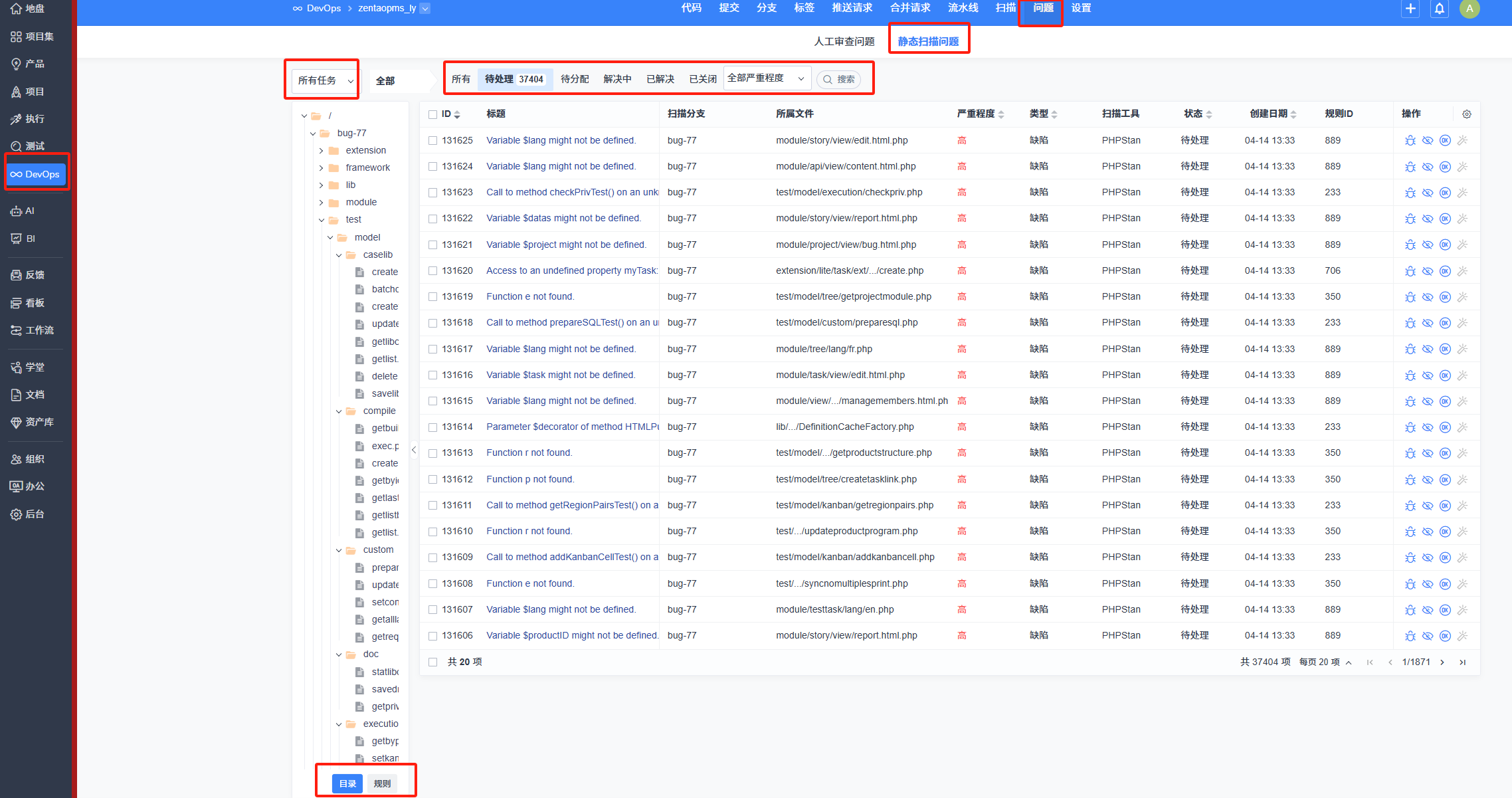This screenshot has height=798, width=1512.
Task: Go to the next page of results
Action: tap(1442, 662)
